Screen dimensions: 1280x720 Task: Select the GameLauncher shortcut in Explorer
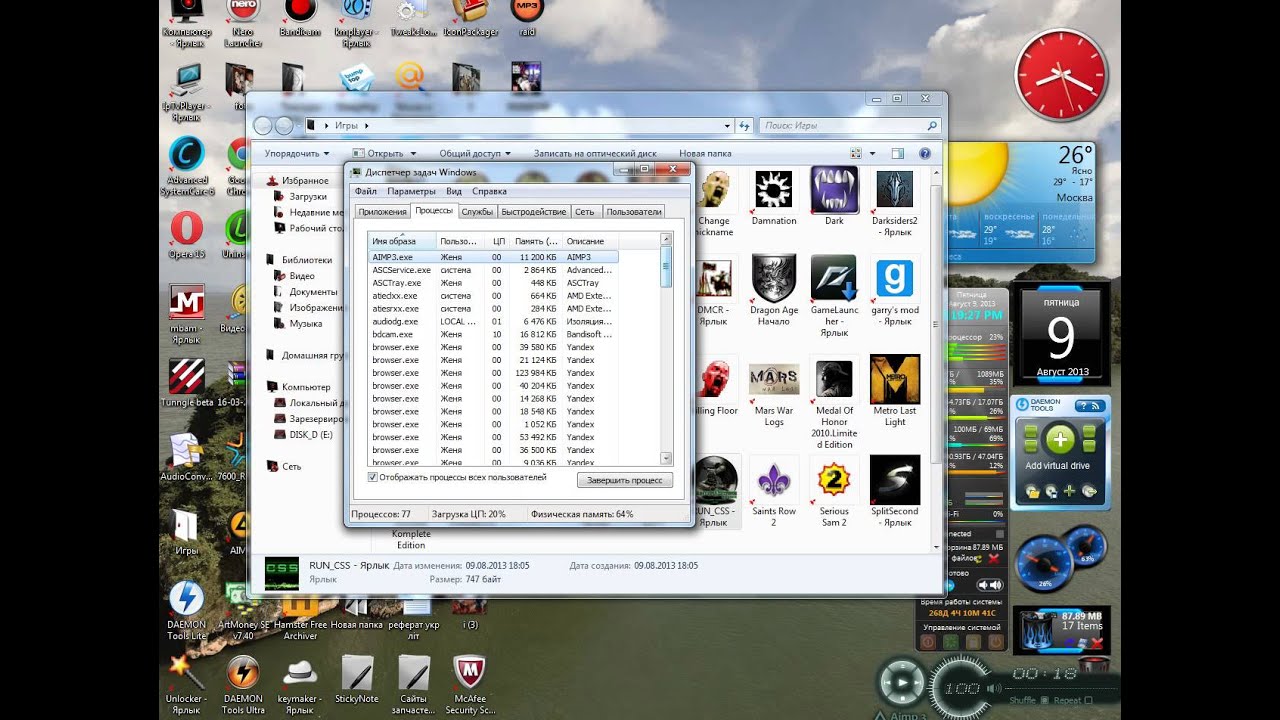(x=834, y=296)
